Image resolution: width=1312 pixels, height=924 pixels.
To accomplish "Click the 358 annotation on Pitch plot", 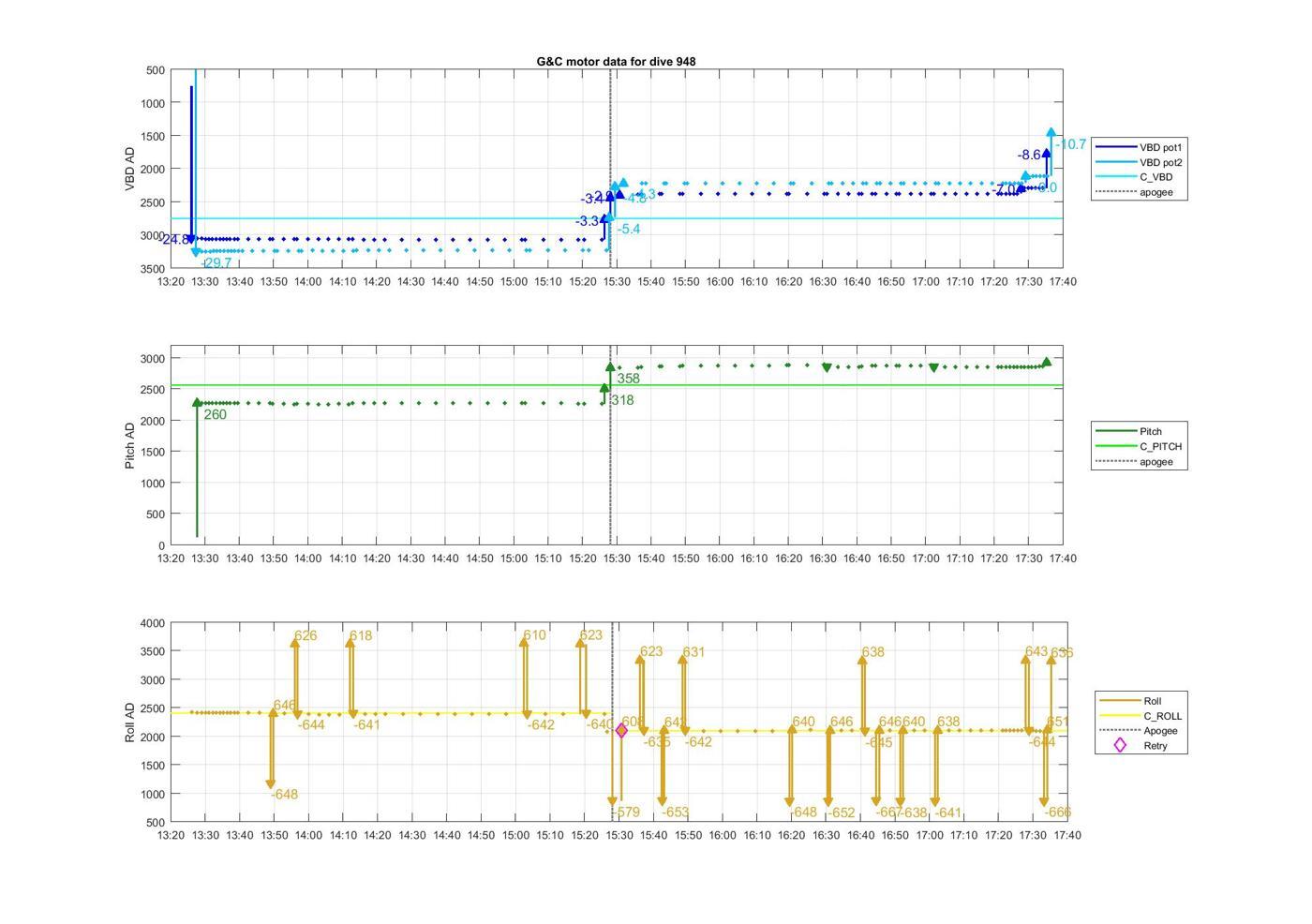I will coord(629,380).
